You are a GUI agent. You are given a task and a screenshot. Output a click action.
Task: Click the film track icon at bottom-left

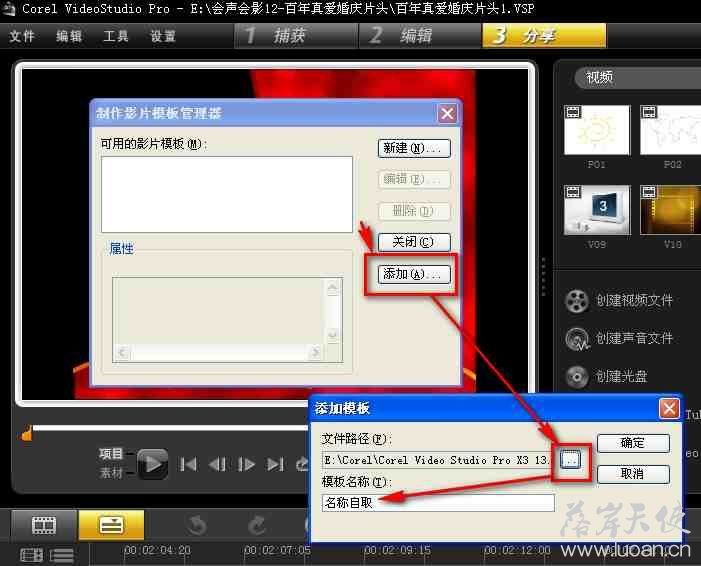31,555
